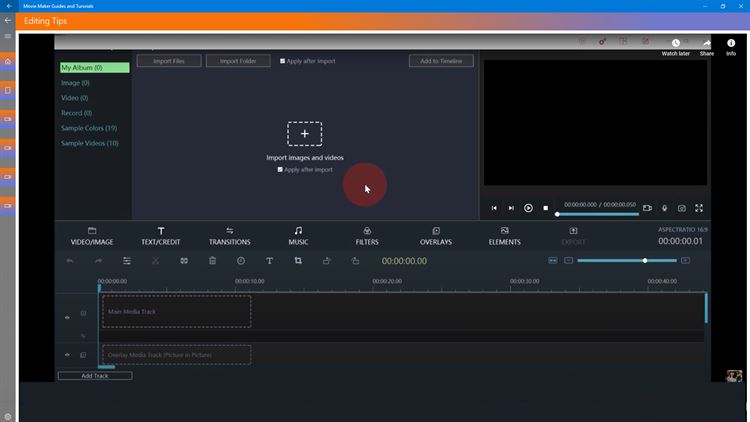This screenshot has height=422, width=750.
Task: Select Sample Colors (19) in the album list
Action: click(89, 128)
